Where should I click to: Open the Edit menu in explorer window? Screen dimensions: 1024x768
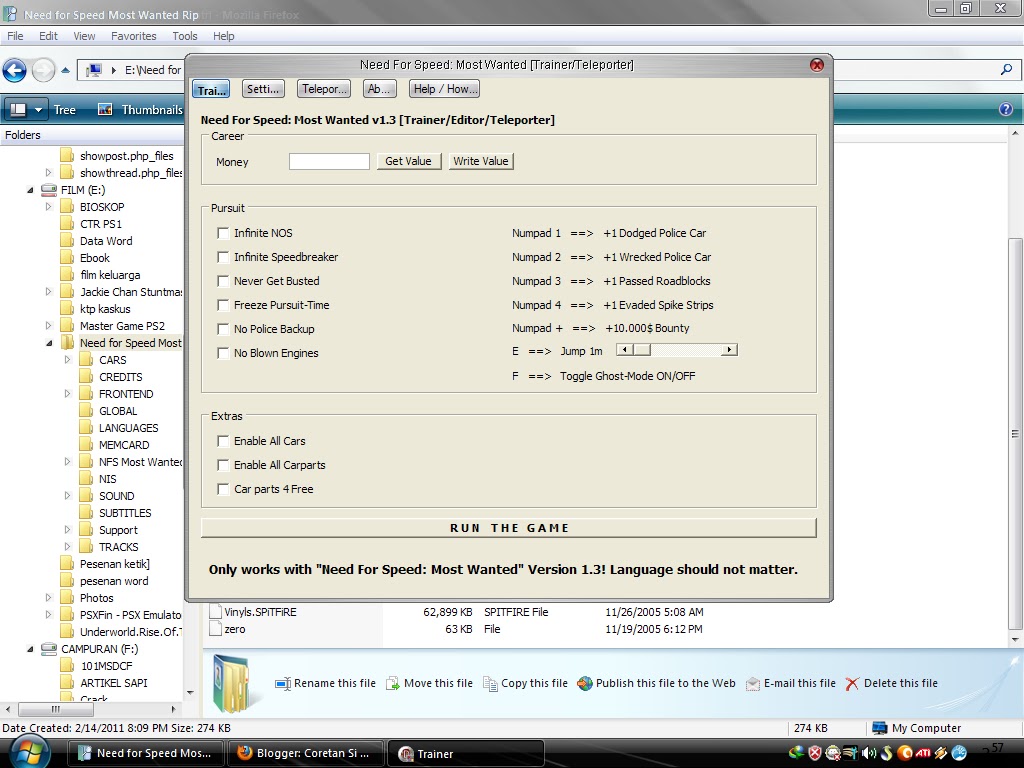coord(48,36)
